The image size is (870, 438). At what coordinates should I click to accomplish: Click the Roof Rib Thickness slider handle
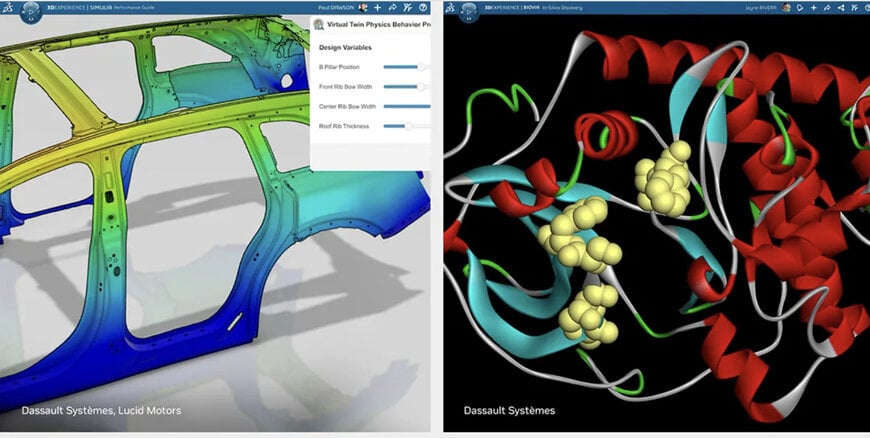[x=408, y=126]
